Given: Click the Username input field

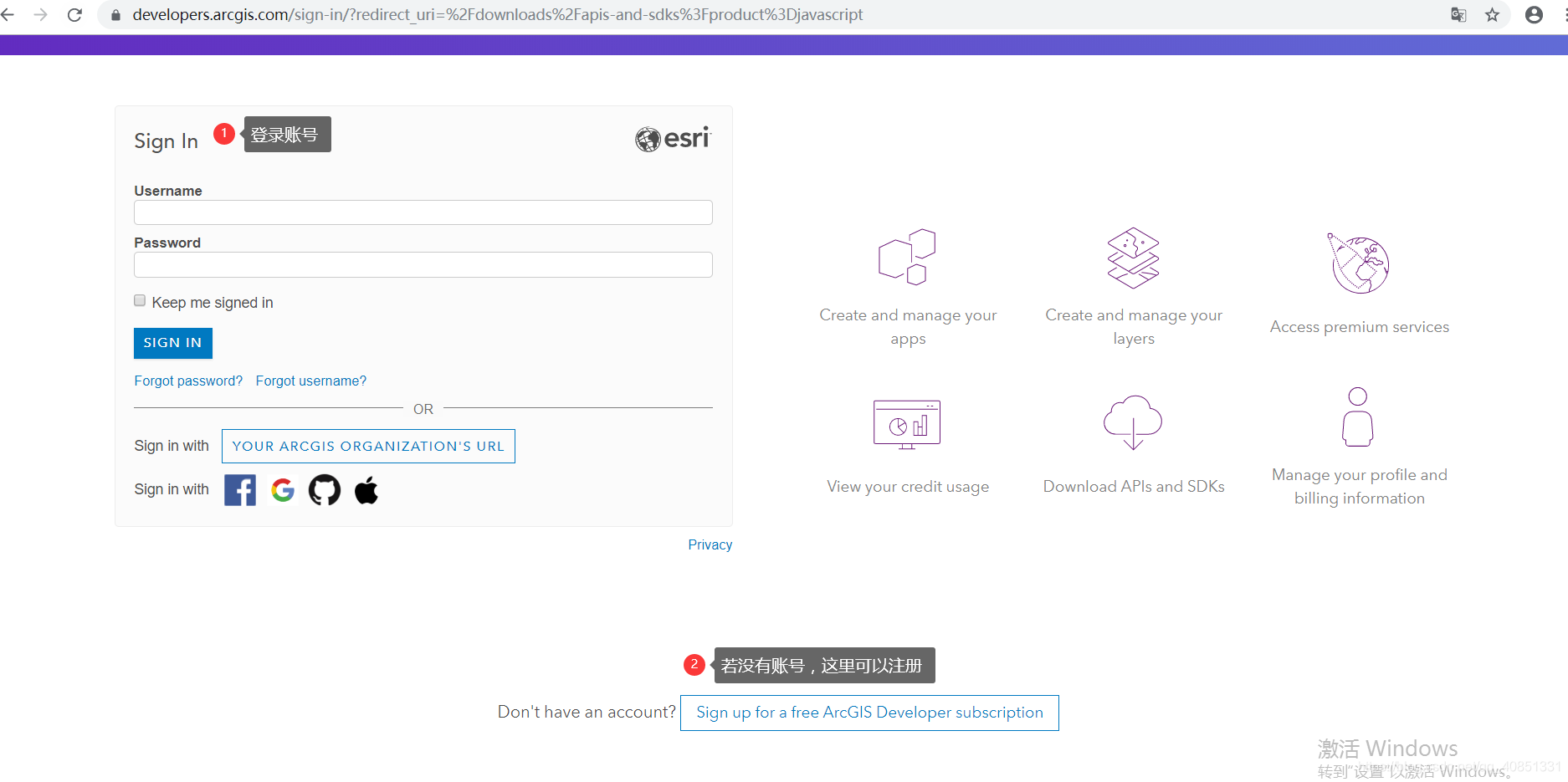Looking at the screenshot, I should pos(423,212).
